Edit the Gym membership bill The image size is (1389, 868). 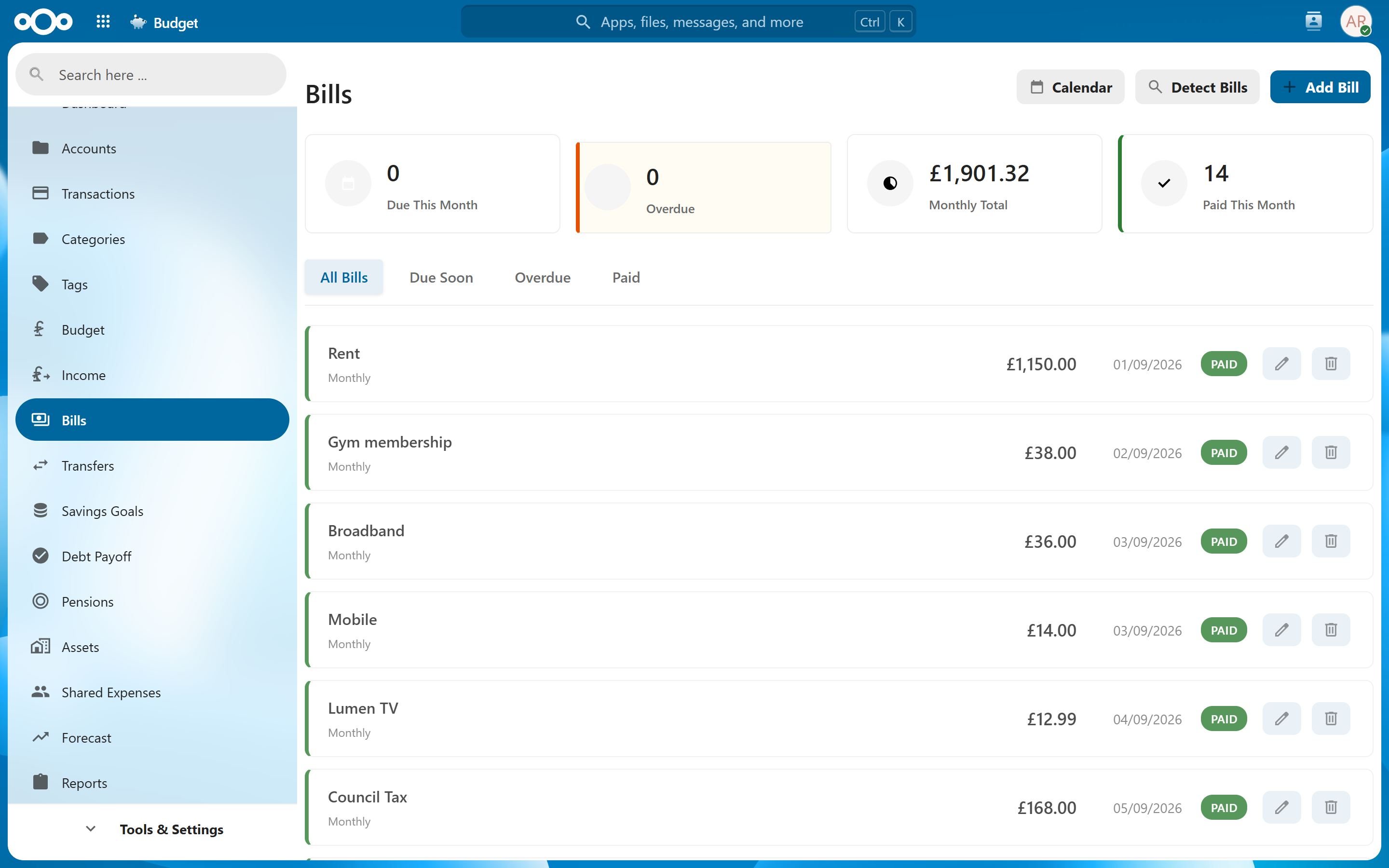pyautogui.click(x=1281, y=452)
